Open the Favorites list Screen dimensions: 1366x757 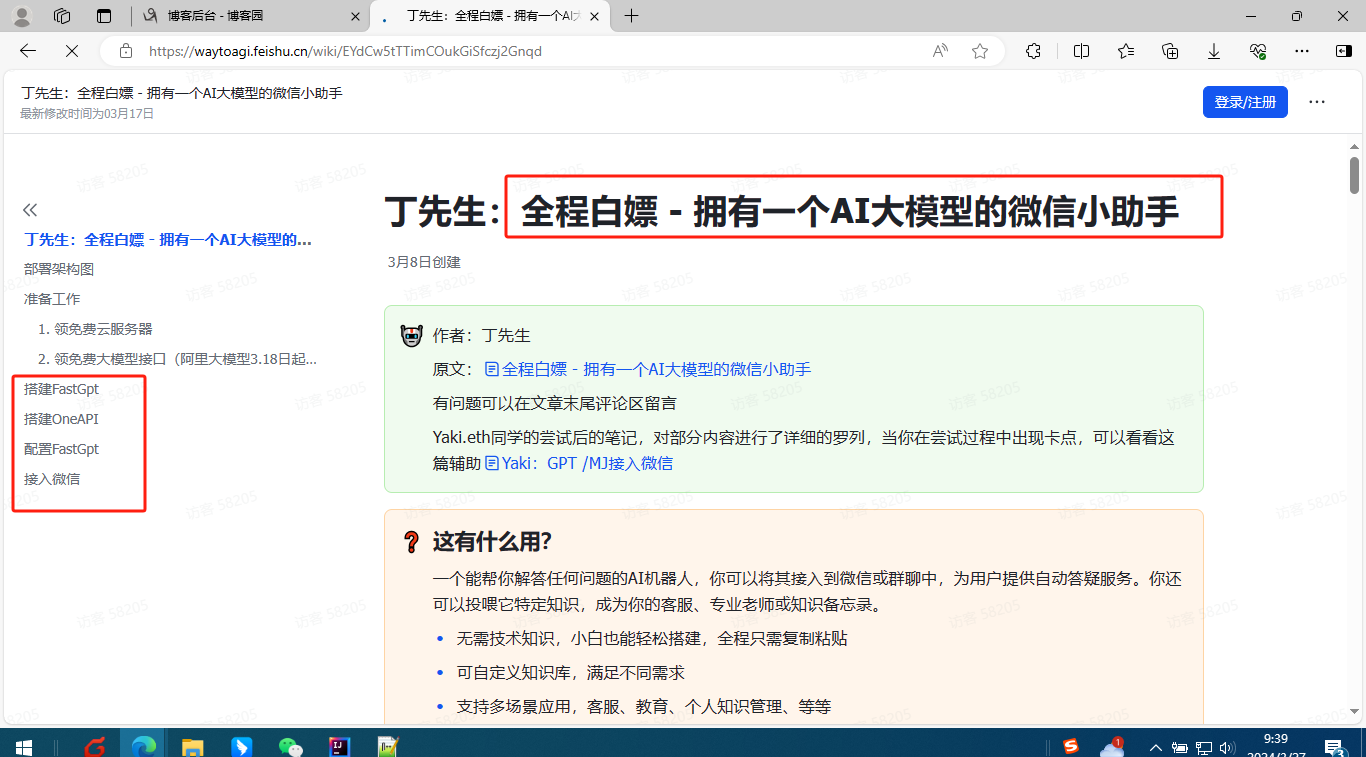click(1126, 51)
